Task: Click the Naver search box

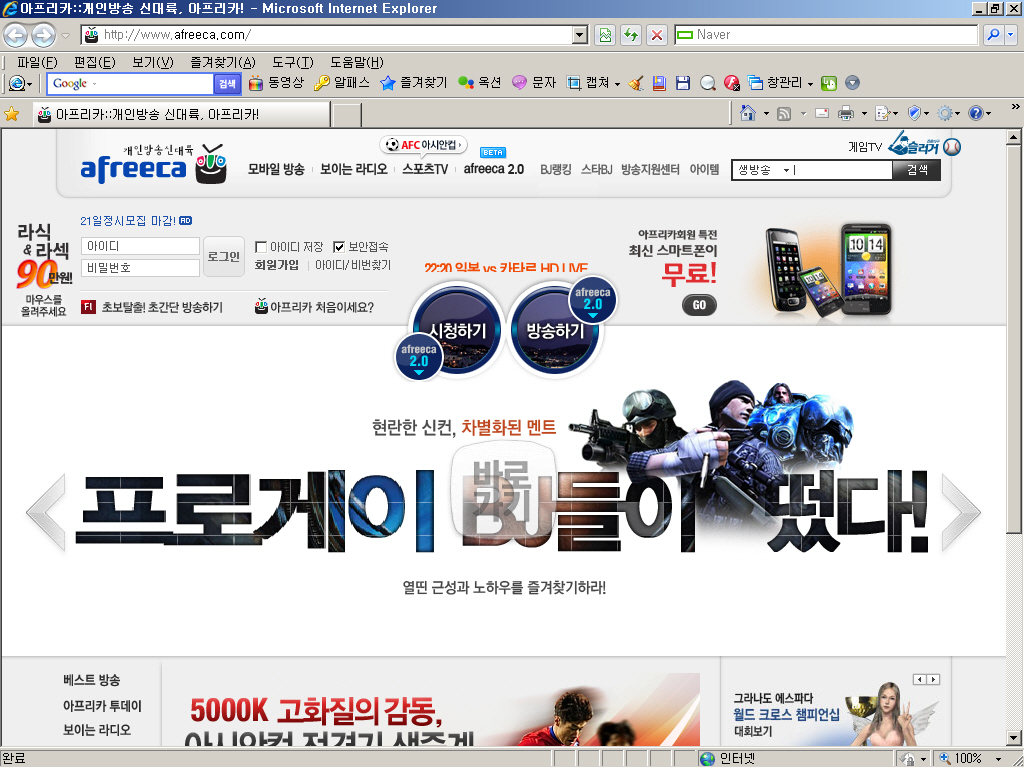Action: tap(825, 35)
